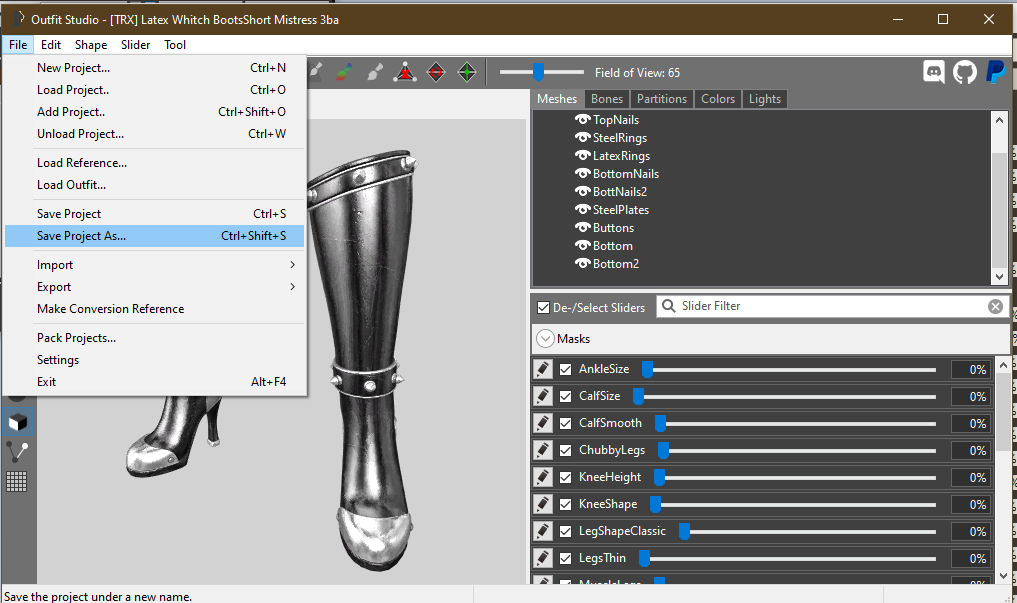Image resolution: width=1017 pixels, height=603 pixels.
Task: Edit the AnkleSize slider with its pencil icon
Action: 543,369
